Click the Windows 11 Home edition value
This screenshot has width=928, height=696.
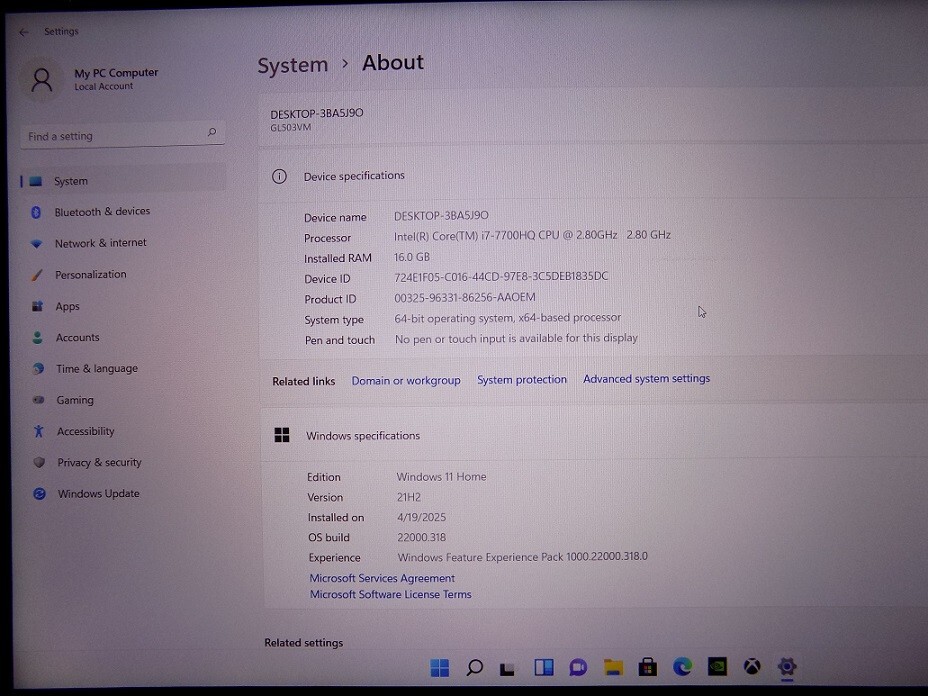tap(442, 476)
